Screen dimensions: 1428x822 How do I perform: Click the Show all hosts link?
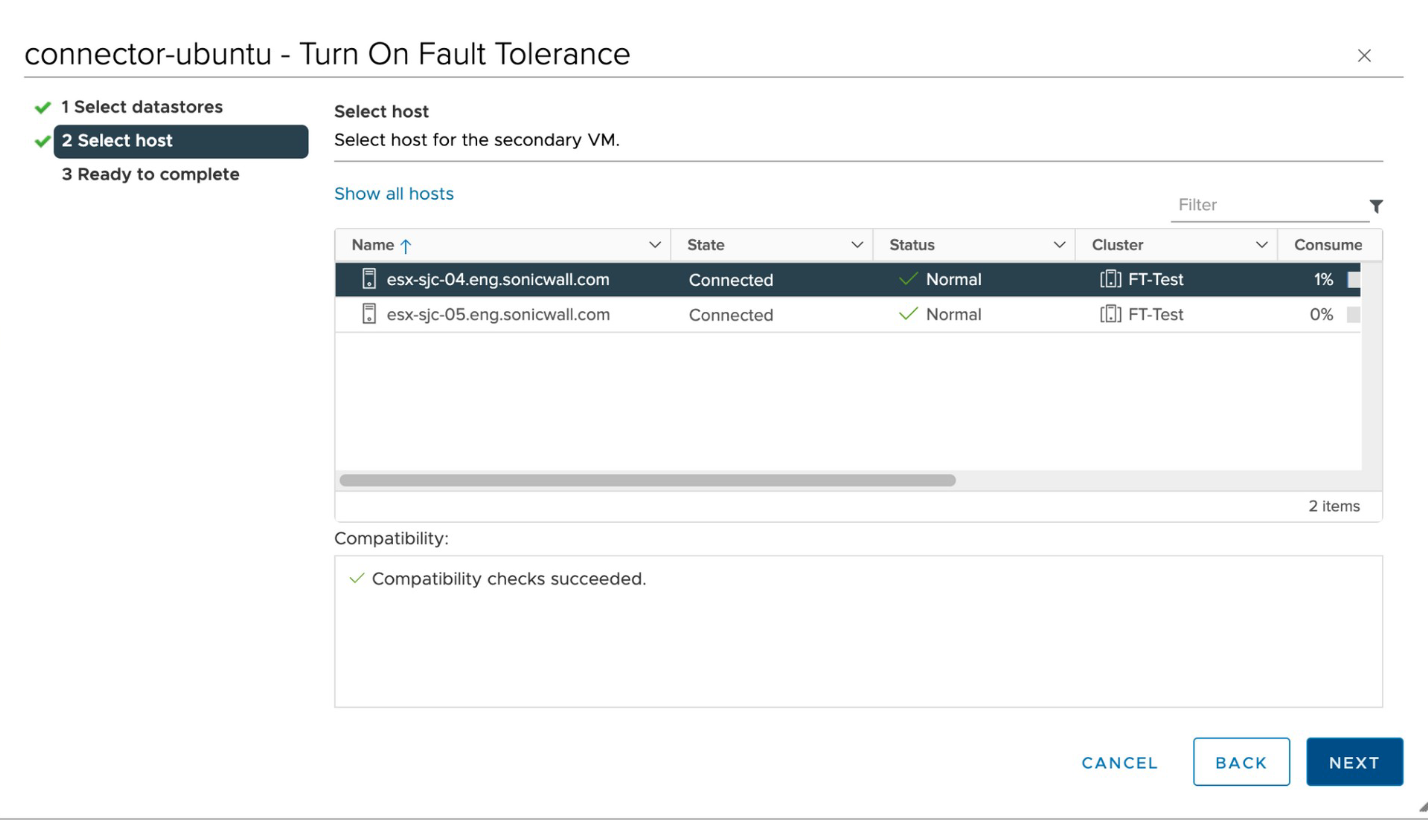[x=394, y=194]
